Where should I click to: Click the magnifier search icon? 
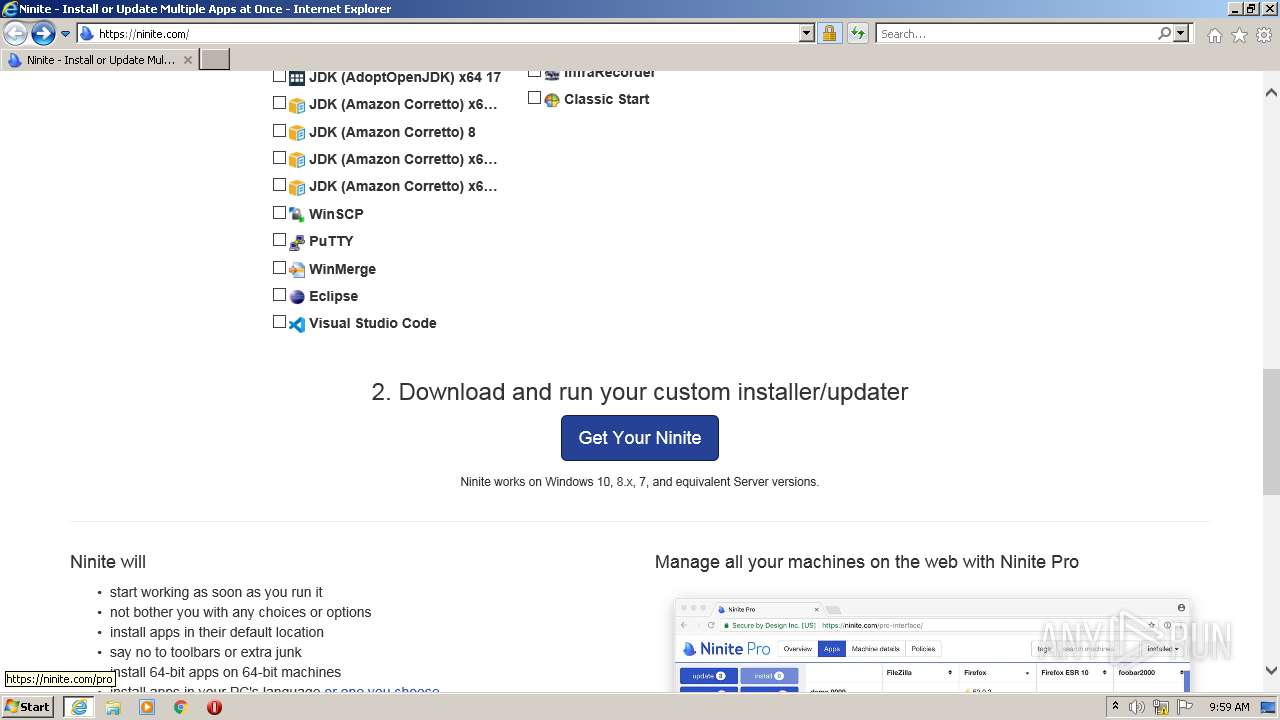coord(1164,33)
